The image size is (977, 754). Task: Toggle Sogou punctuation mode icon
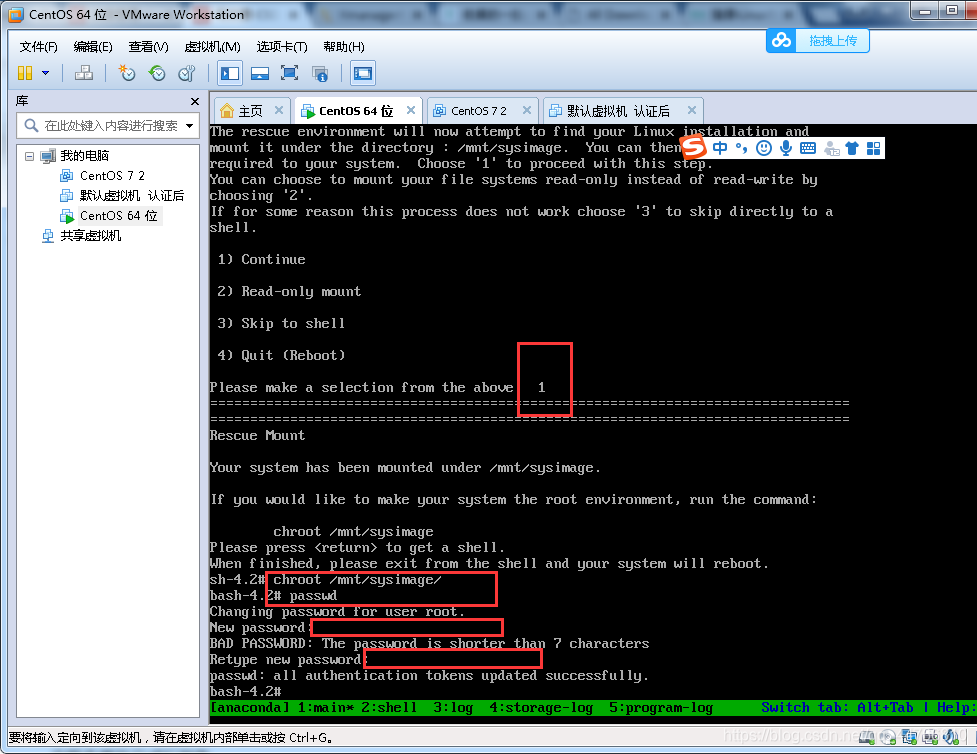741,148
